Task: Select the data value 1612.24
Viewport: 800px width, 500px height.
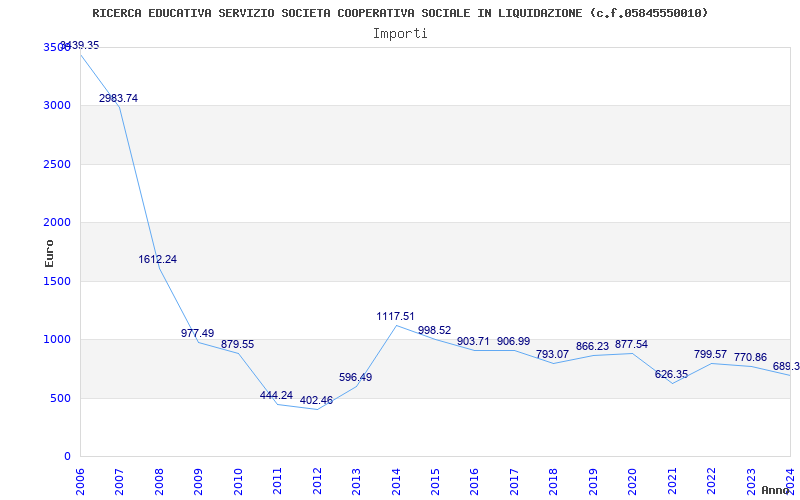Action: pos(158,259)
